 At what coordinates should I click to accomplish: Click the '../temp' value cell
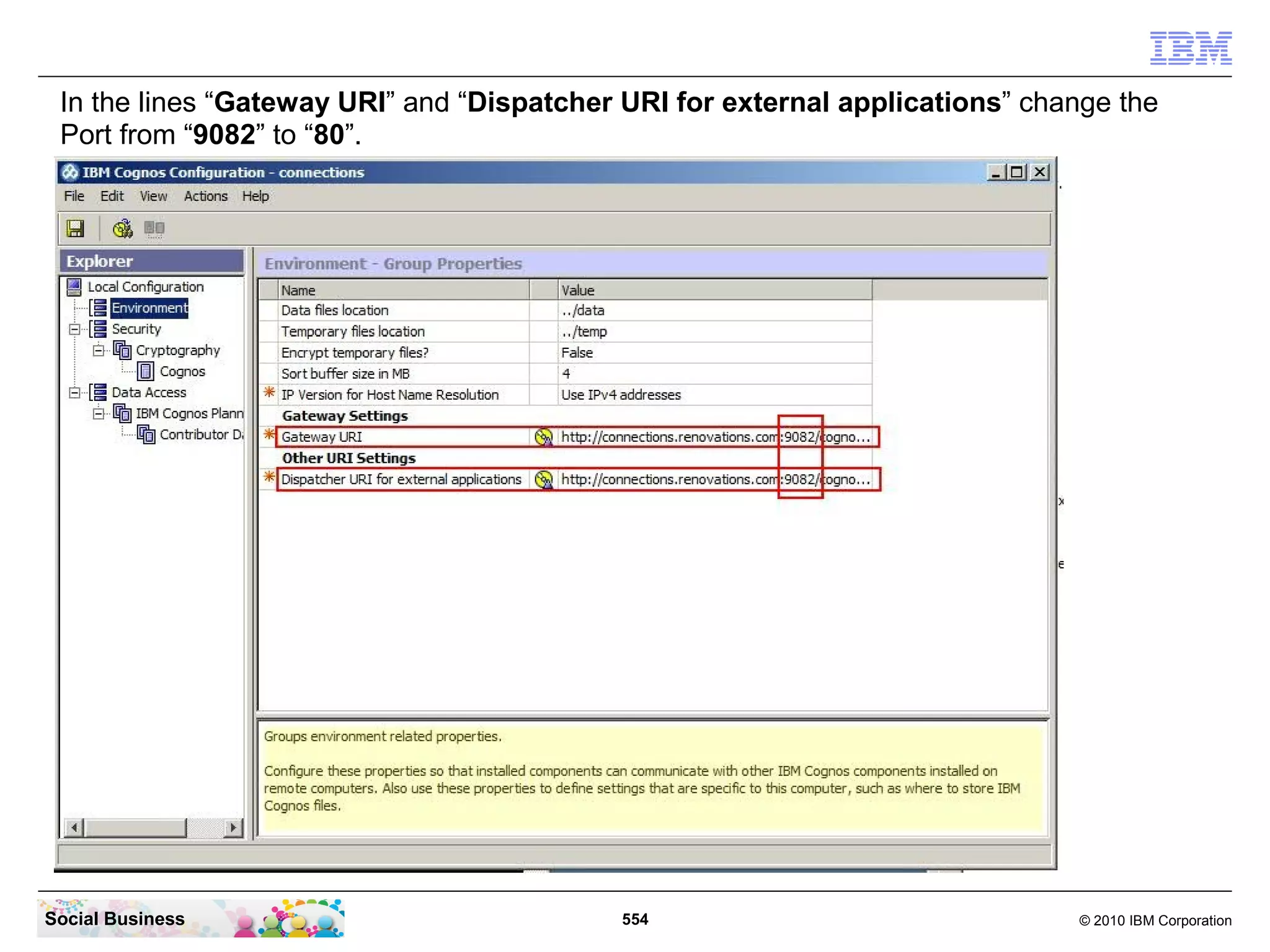715,332
